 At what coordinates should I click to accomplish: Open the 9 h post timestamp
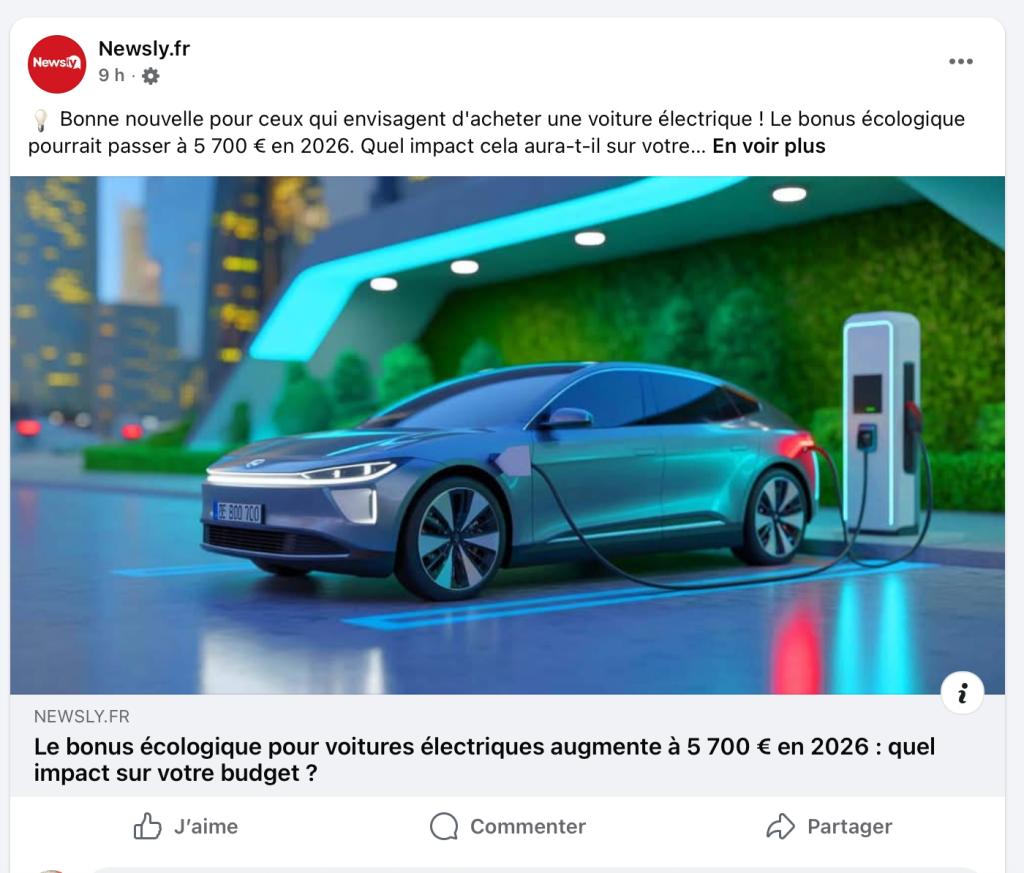point(111,76)
